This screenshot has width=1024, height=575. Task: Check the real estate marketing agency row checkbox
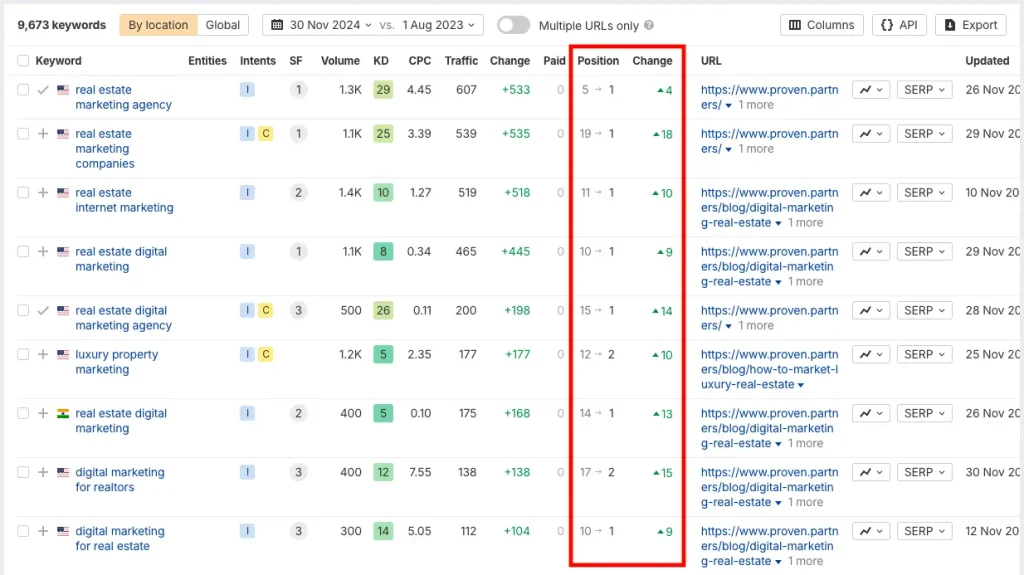pyautogui.click(x=23, y=90)
